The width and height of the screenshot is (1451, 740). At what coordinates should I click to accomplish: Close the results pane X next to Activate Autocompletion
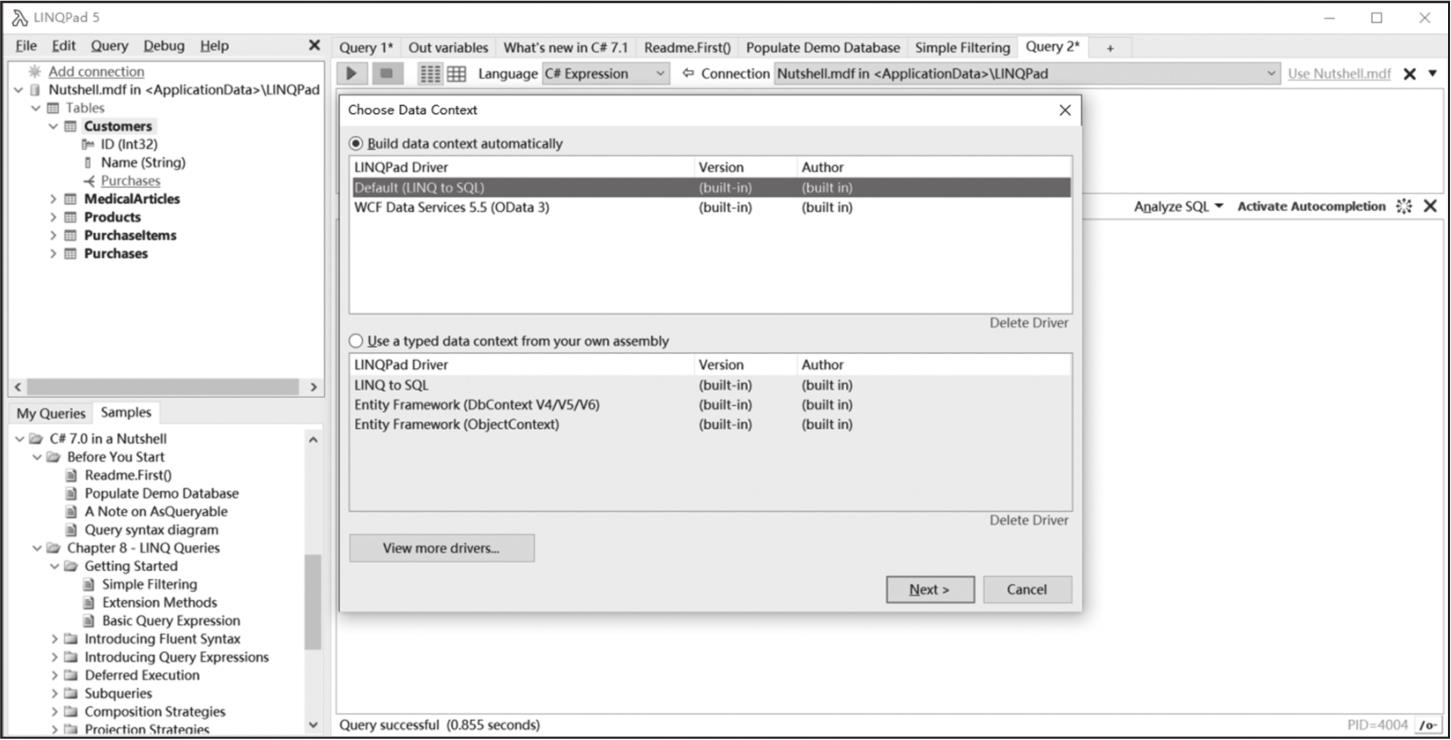[1430, 206]
